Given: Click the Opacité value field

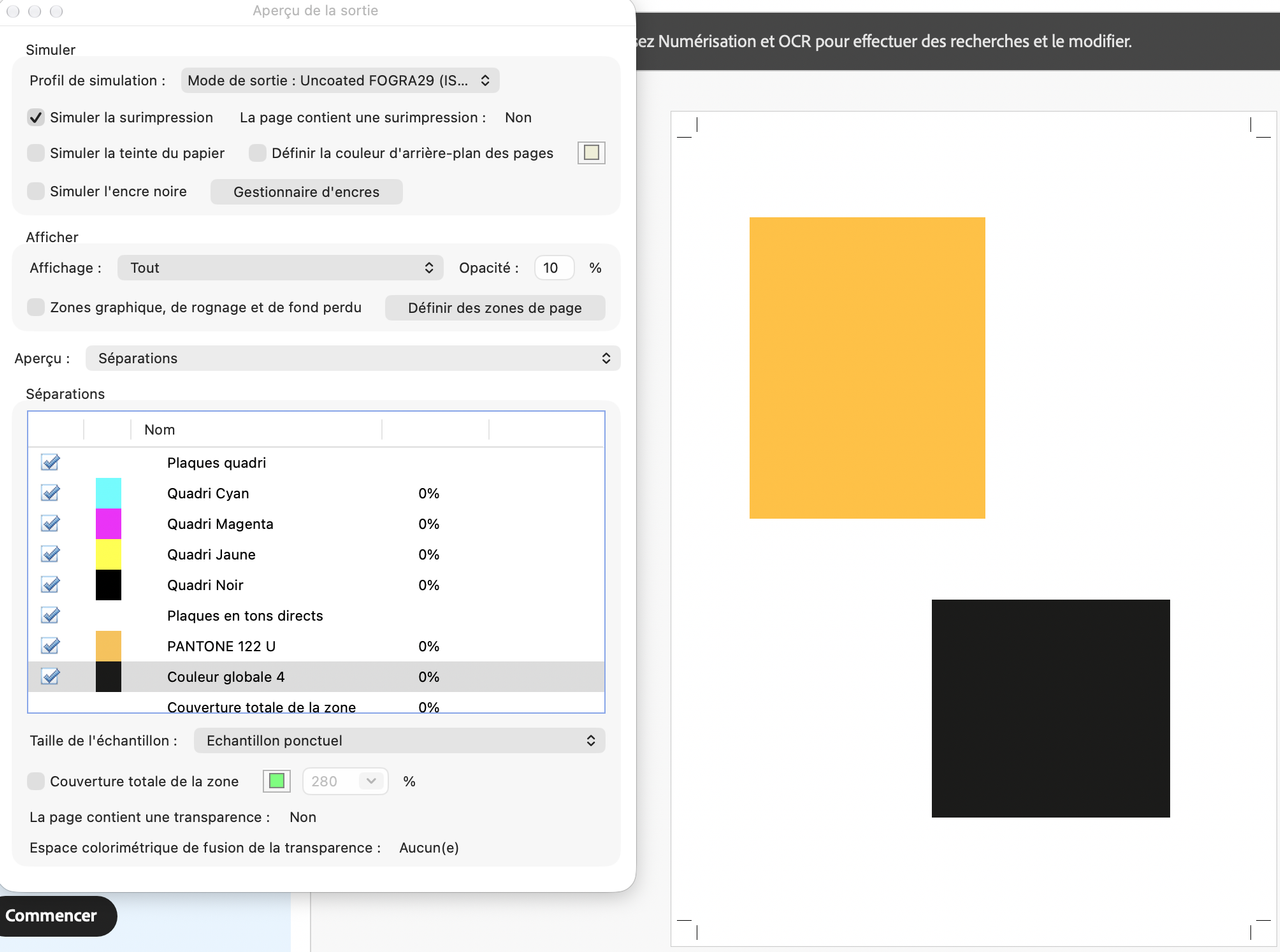Looking at the screenshot, I should coord(554,268).
